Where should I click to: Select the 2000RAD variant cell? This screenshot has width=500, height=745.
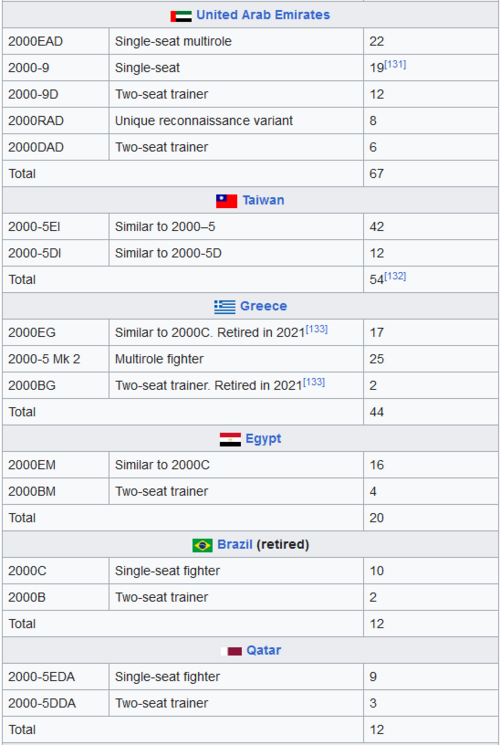coord(56,121)
